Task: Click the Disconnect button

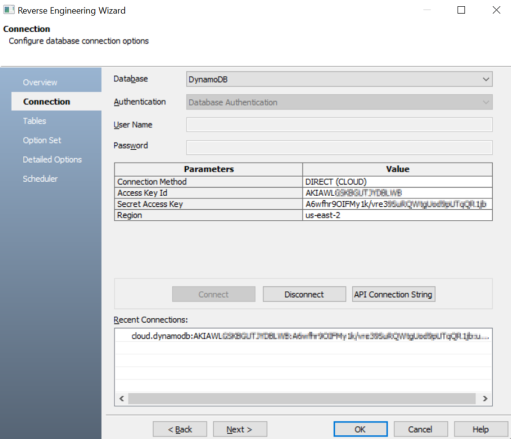Action: coord(304,294)
